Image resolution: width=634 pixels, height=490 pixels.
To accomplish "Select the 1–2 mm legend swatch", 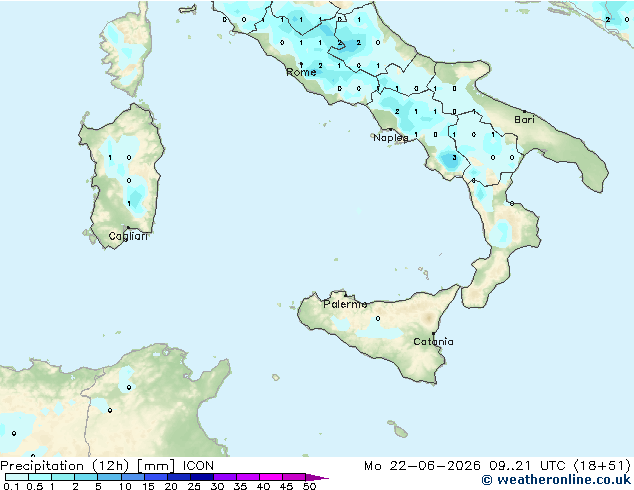I will [x=63, y=477].
